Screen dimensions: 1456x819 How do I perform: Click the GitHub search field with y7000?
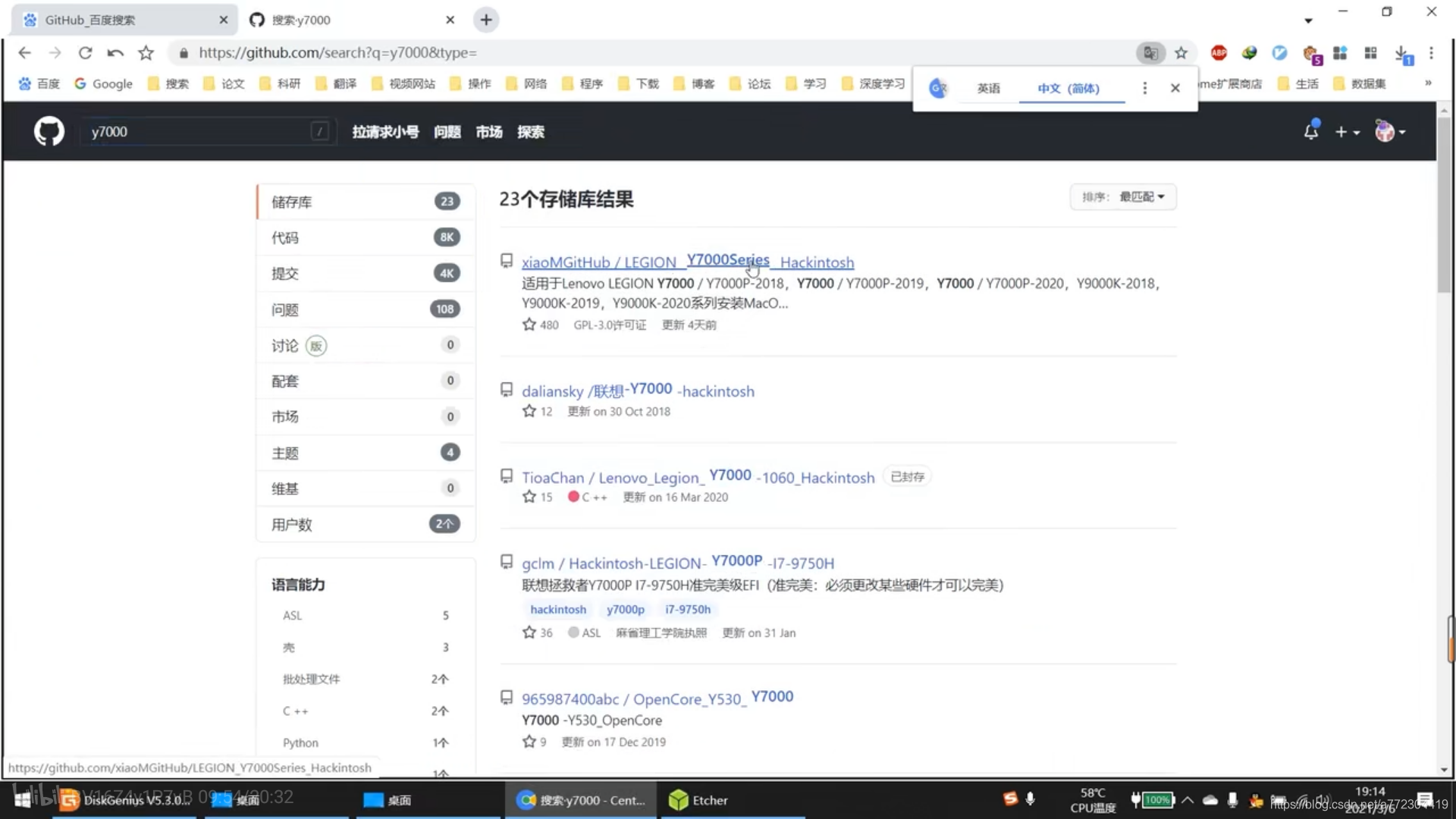coord(209,131)
